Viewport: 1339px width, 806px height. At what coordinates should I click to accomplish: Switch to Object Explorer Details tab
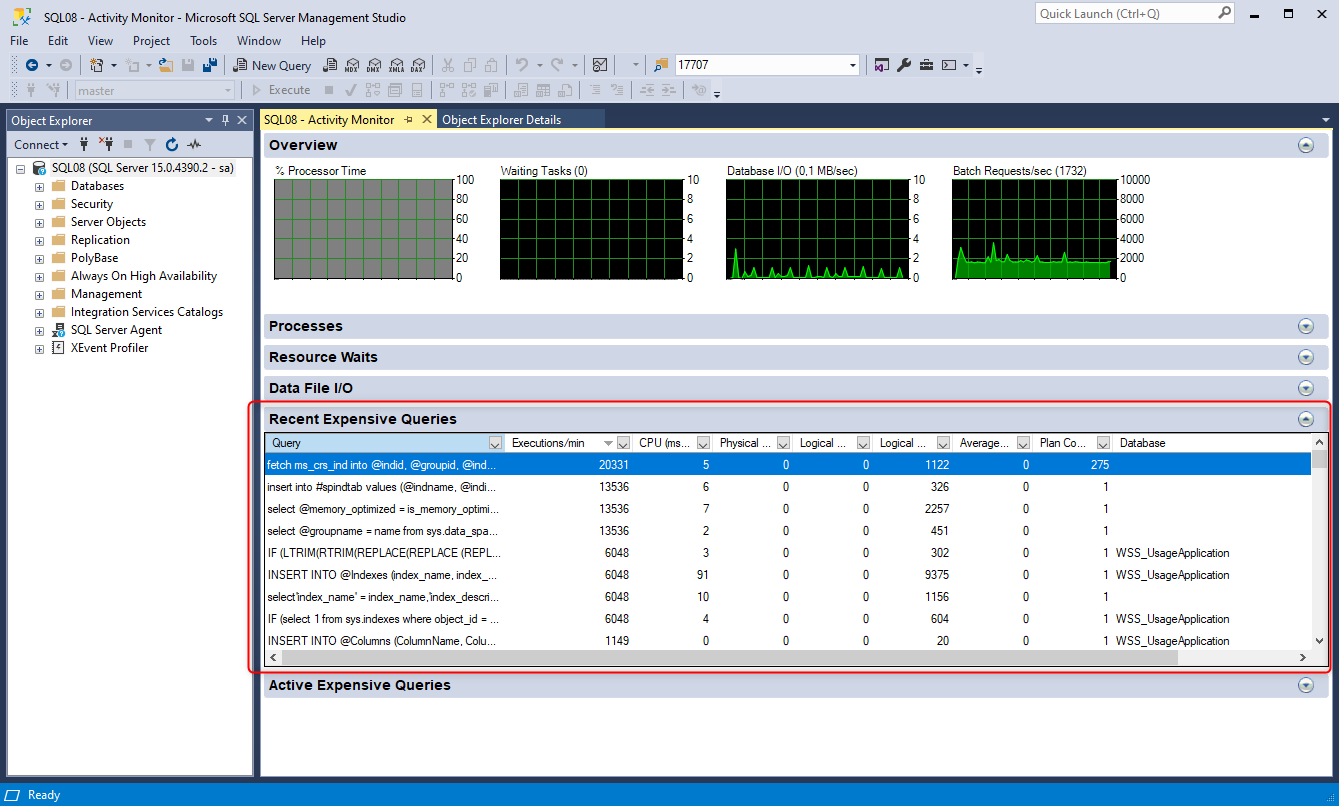tap(502, 119)
